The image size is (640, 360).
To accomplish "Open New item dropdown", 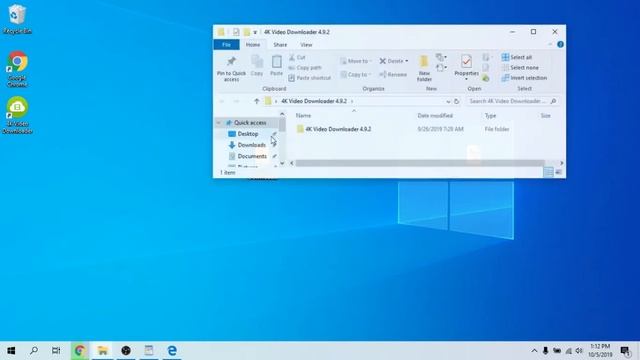I will 441,57.
